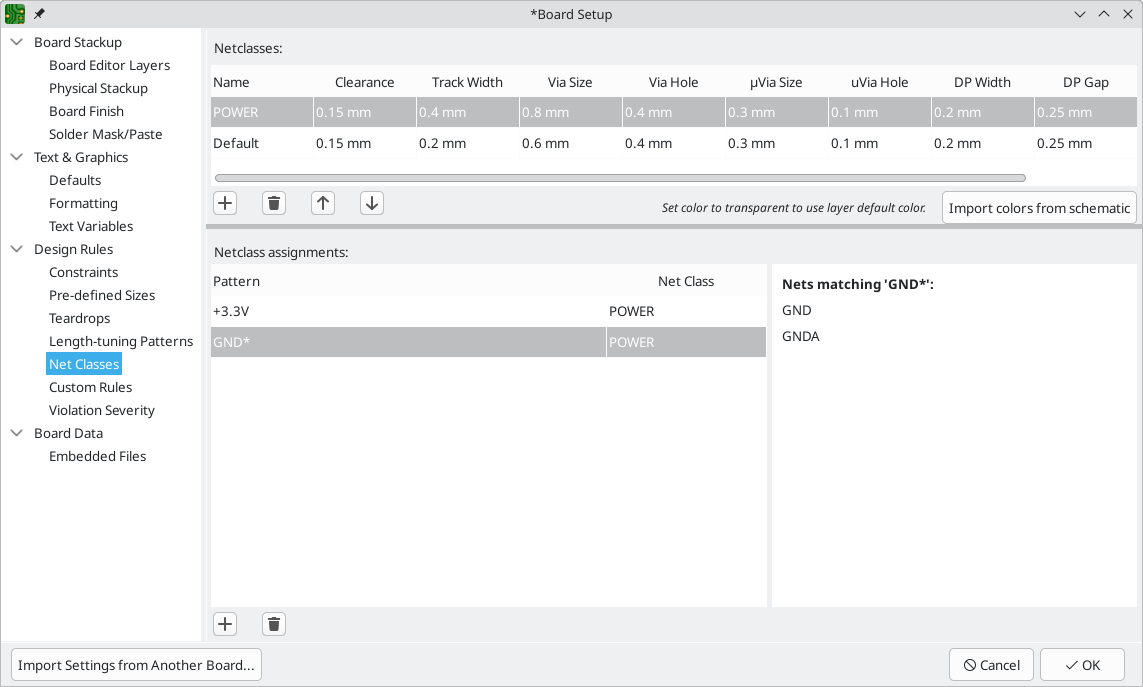Select the Default netclass row
The height and width of the screenshot is (687, 1143).
tap(261, 143)
